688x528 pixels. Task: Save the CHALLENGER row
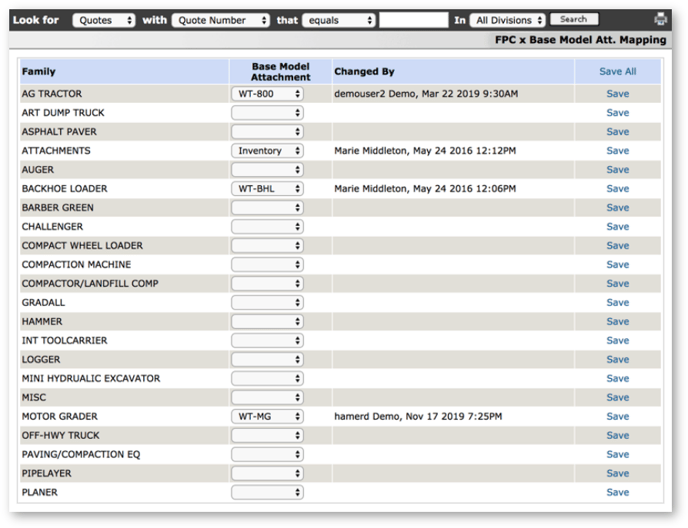617,227
